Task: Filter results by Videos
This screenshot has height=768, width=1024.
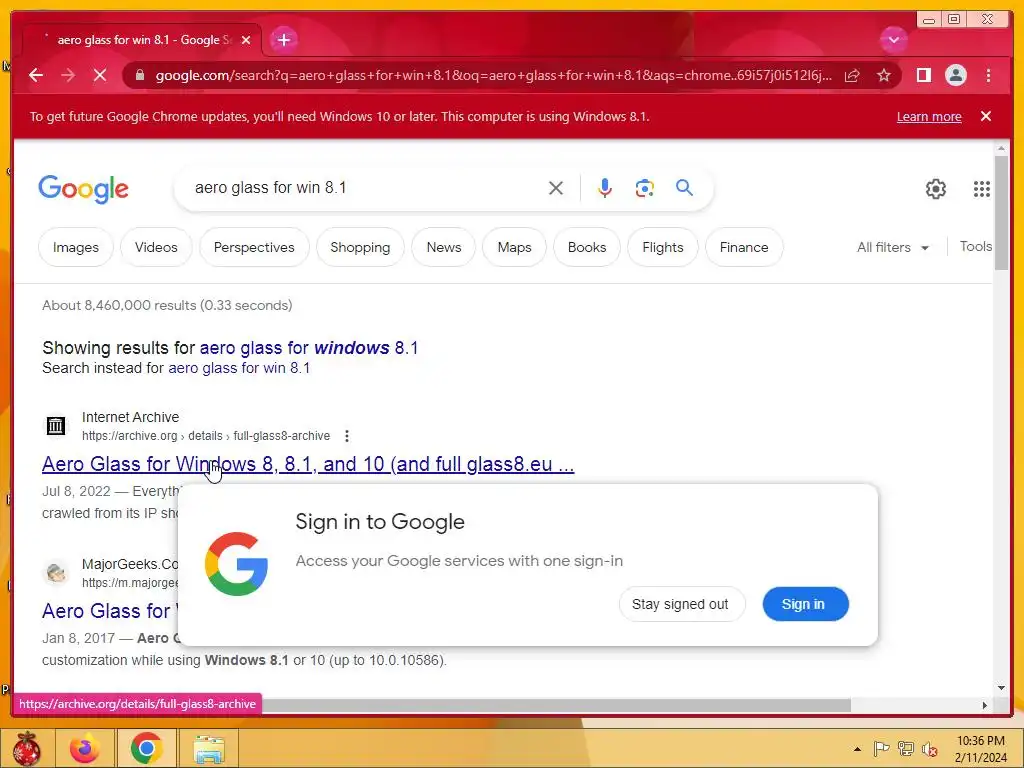Action: click(156, 248)
